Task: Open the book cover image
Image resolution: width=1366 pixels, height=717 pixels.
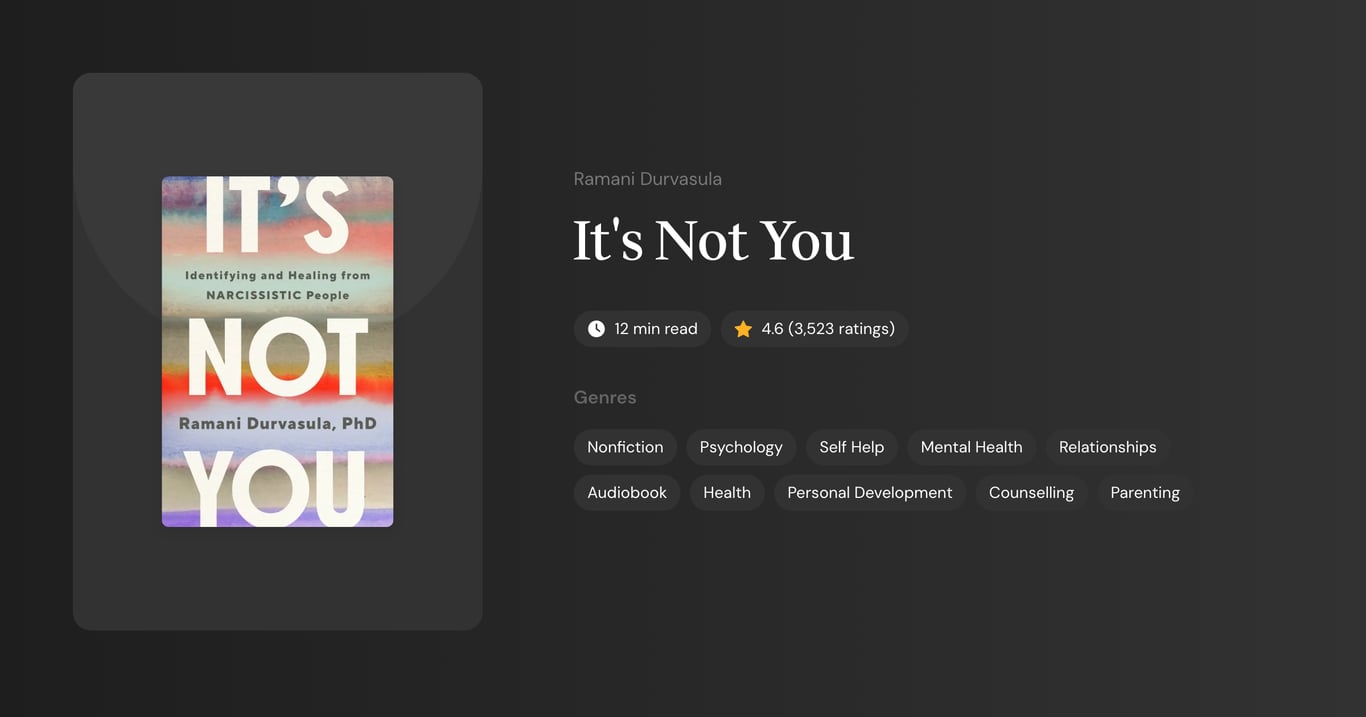Action: [x=277, y=351]
